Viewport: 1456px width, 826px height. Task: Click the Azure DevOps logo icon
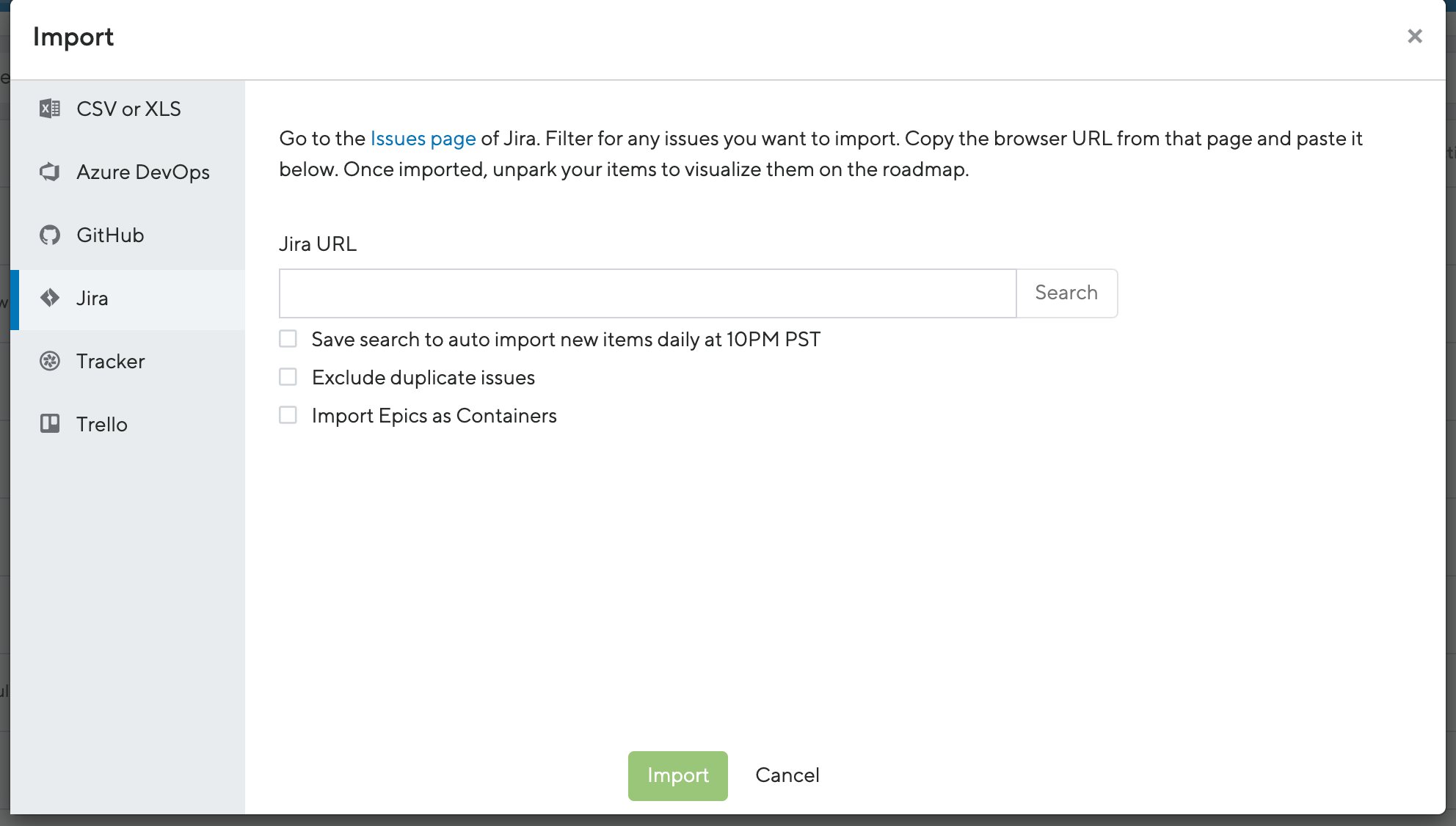50,172
